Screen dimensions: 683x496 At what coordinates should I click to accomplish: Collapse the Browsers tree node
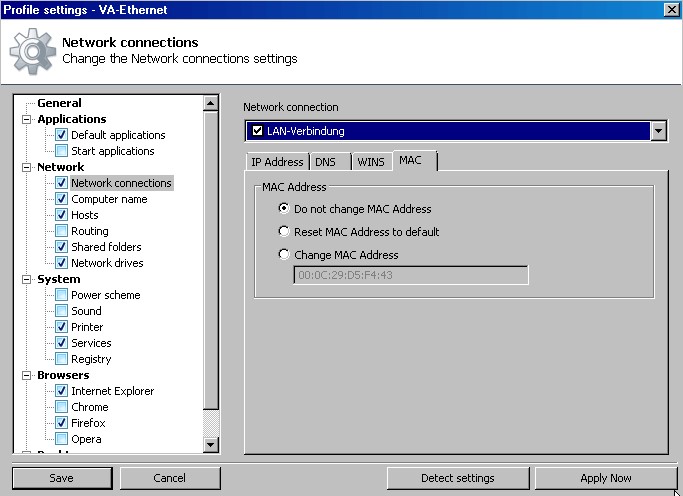[x=27, y=375]
